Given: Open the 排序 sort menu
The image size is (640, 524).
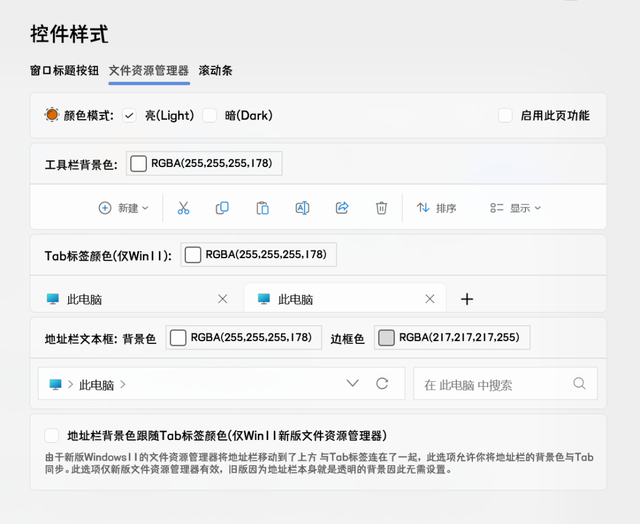Looking at the screenshot, I should (436, 208).
